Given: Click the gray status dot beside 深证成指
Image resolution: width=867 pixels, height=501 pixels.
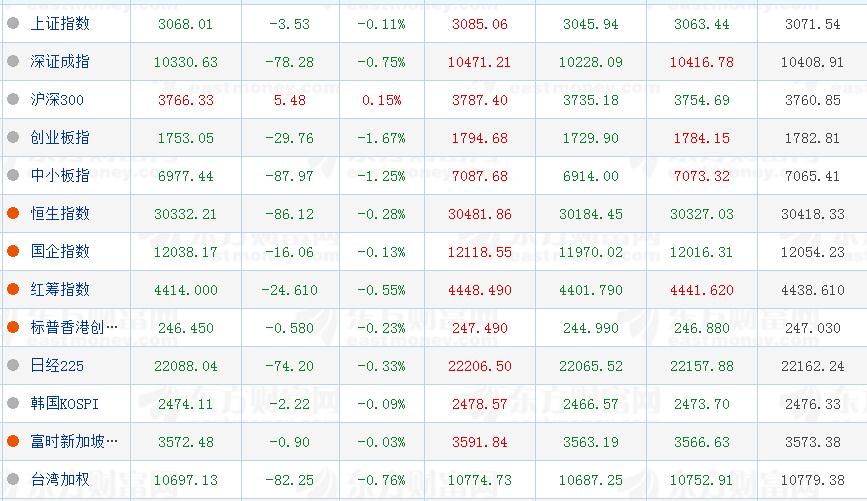Looking at the screenshot, I should [x=13, y=61].
